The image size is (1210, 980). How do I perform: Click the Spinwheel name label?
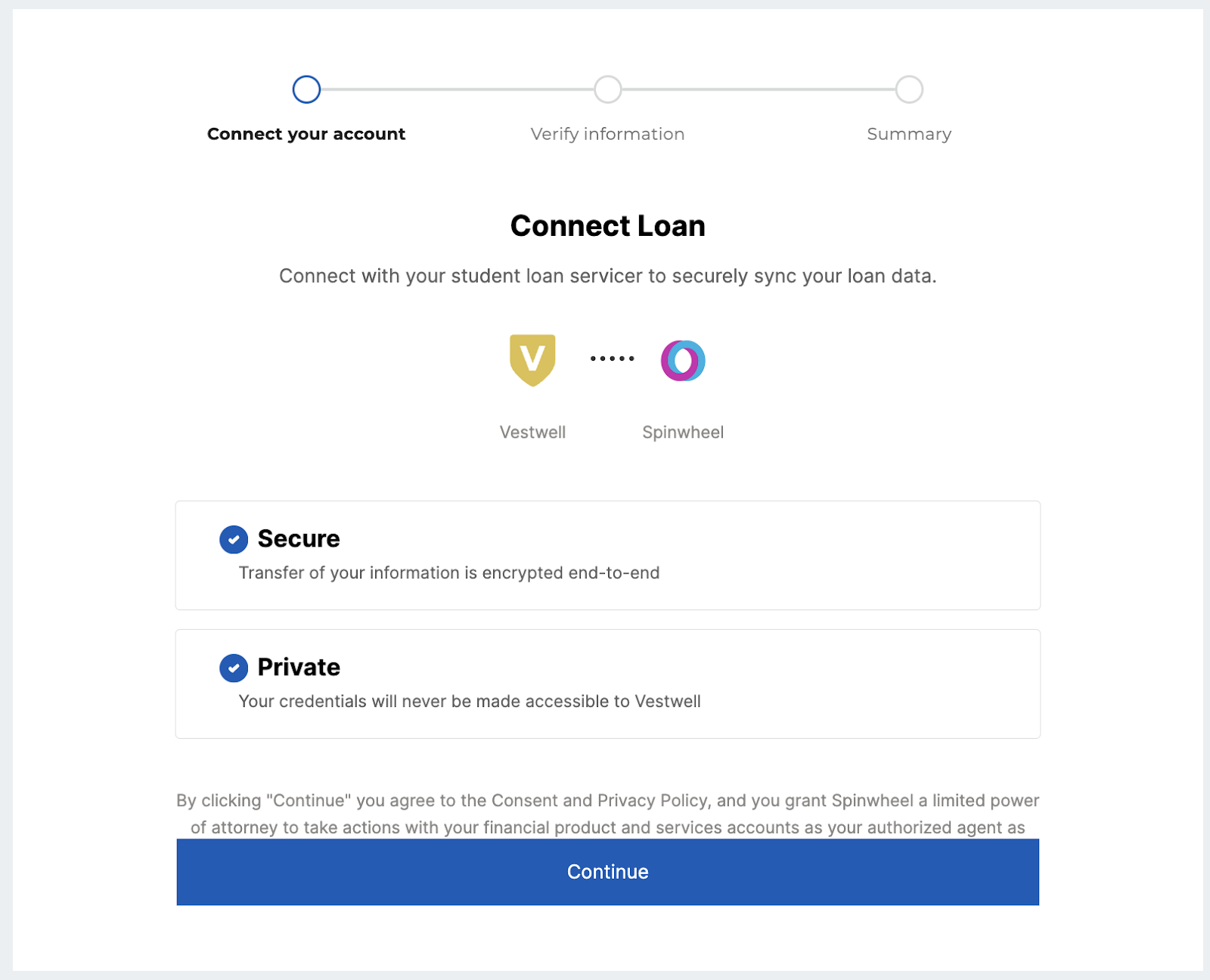(683, 433)
